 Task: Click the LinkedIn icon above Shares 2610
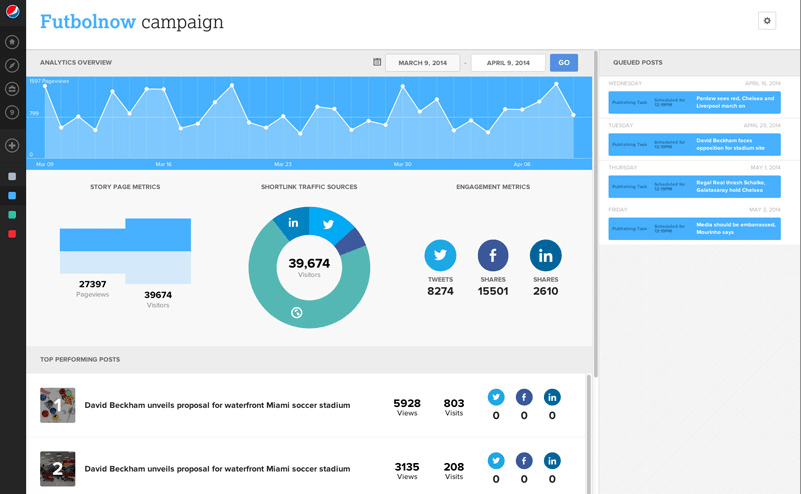(545, 255)
